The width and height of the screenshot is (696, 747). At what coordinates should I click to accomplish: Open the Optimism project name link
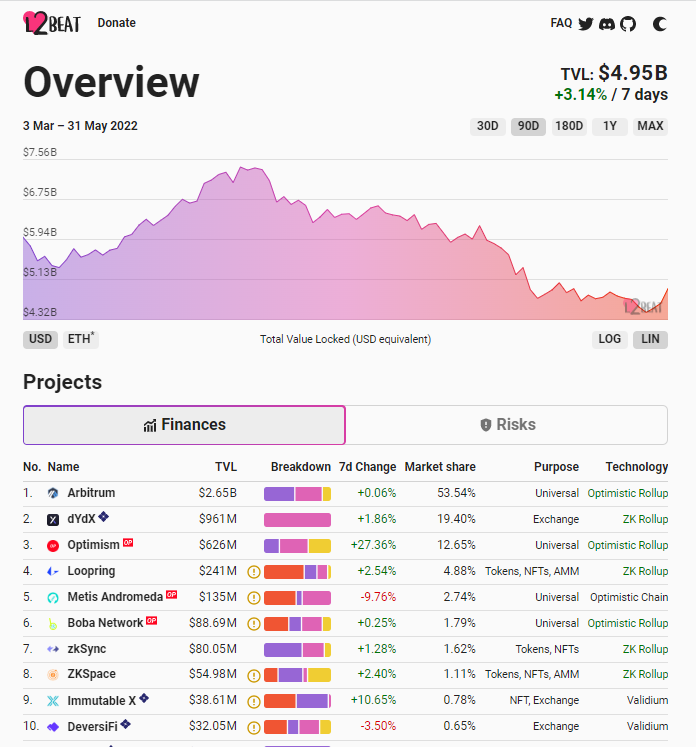(93, 545)
